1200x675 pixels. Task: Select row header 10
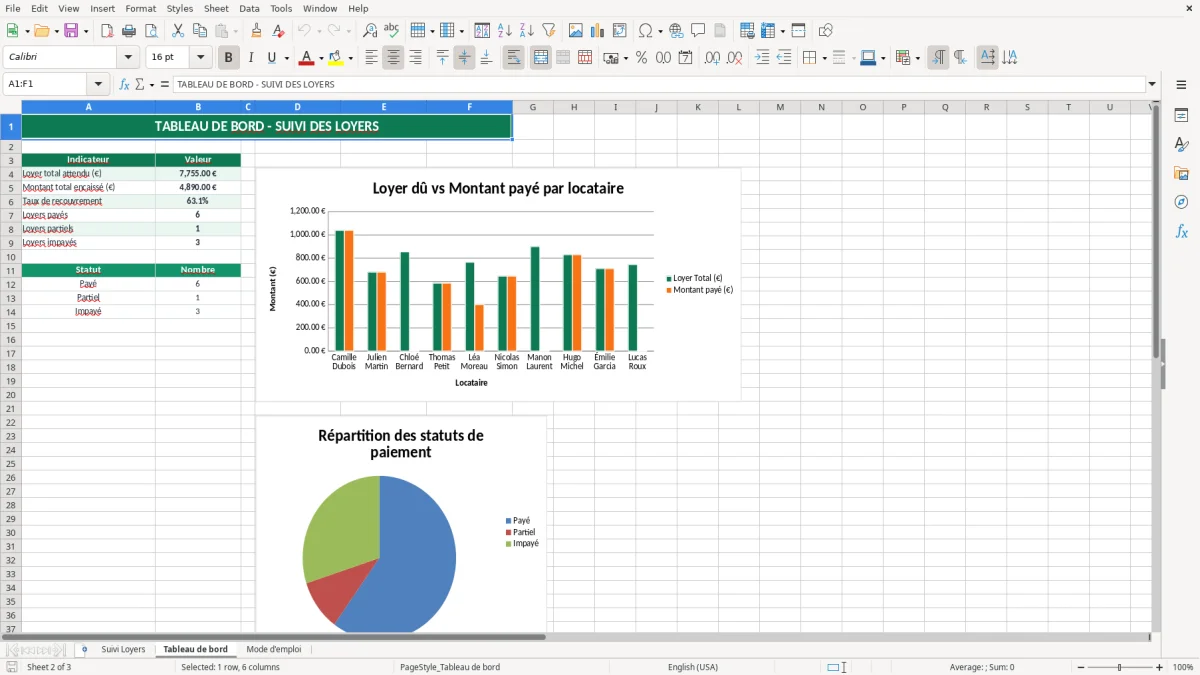coord(11,257)
